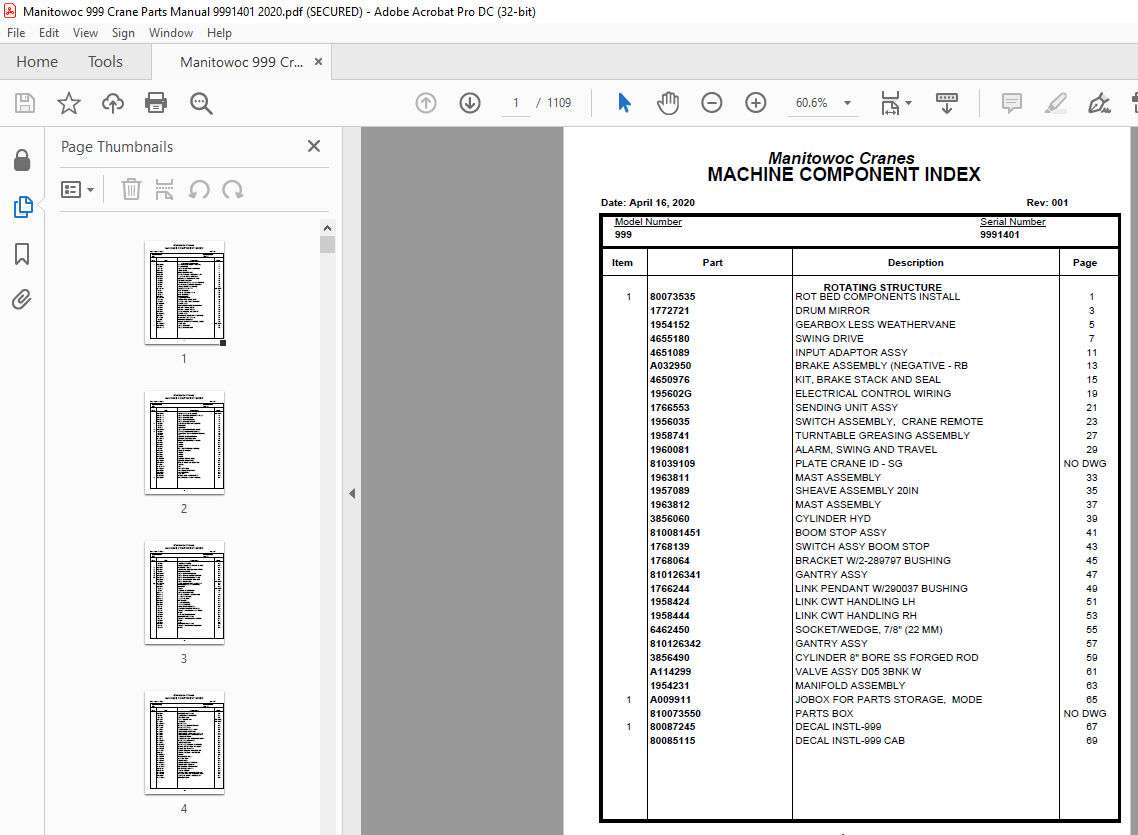Click description TURNTABLE GREASING ASSEMBLY
This screenshot has width=1138, height=835.
883,435
